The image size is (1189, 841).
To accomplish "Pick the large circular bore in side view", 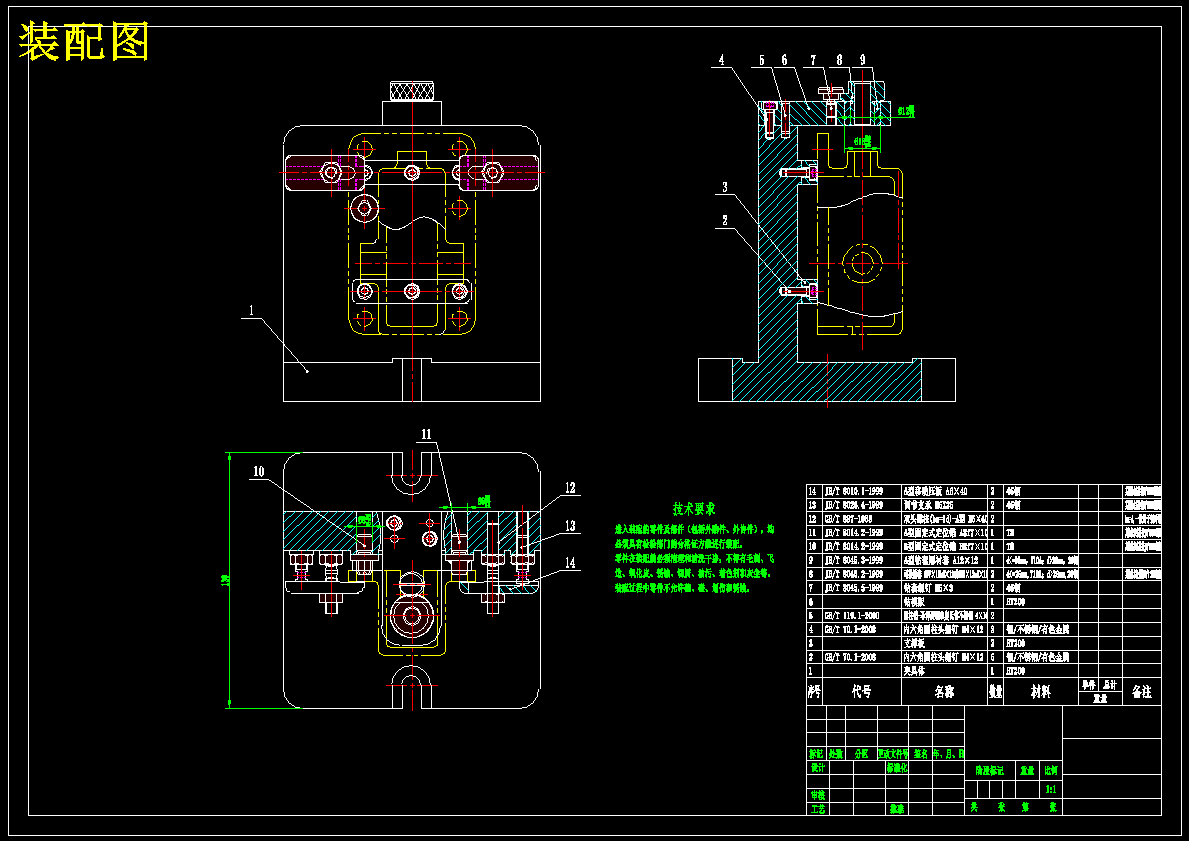I will (x=861, y=264).
